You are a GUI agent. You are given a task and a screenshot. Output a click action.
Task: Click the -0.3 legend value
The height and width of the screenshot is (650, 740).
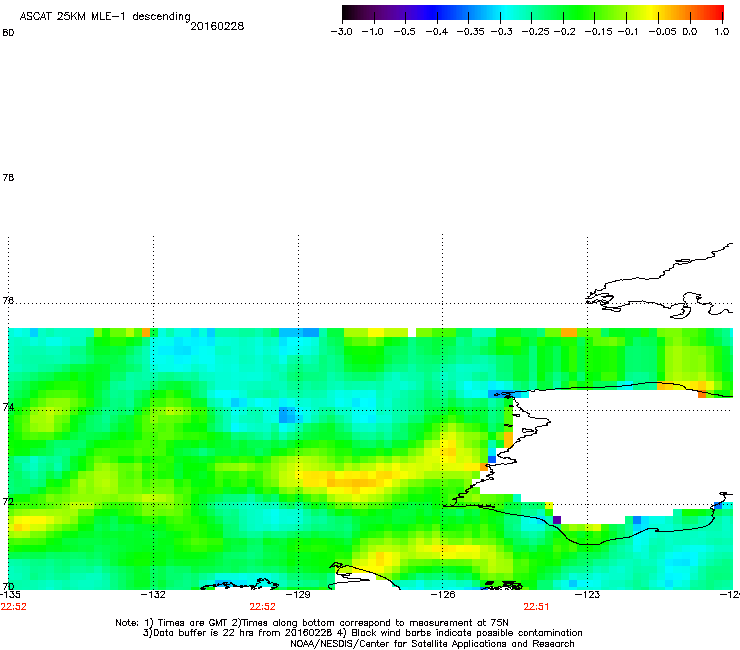pyautogui.click(x=502, y=32)
